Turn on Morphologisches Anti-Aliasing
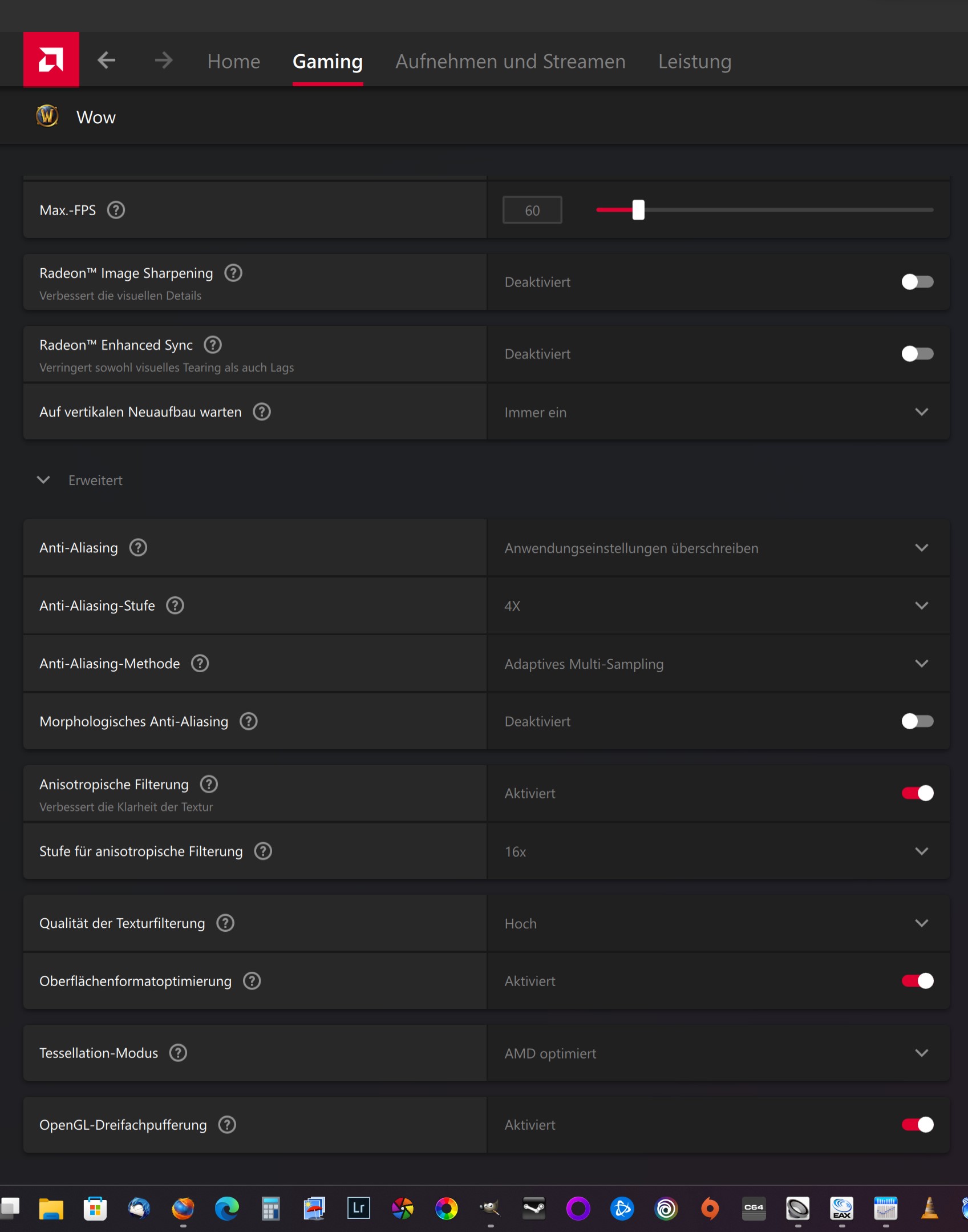This screenshot has height=1232, width=968. tap(917, 721)
